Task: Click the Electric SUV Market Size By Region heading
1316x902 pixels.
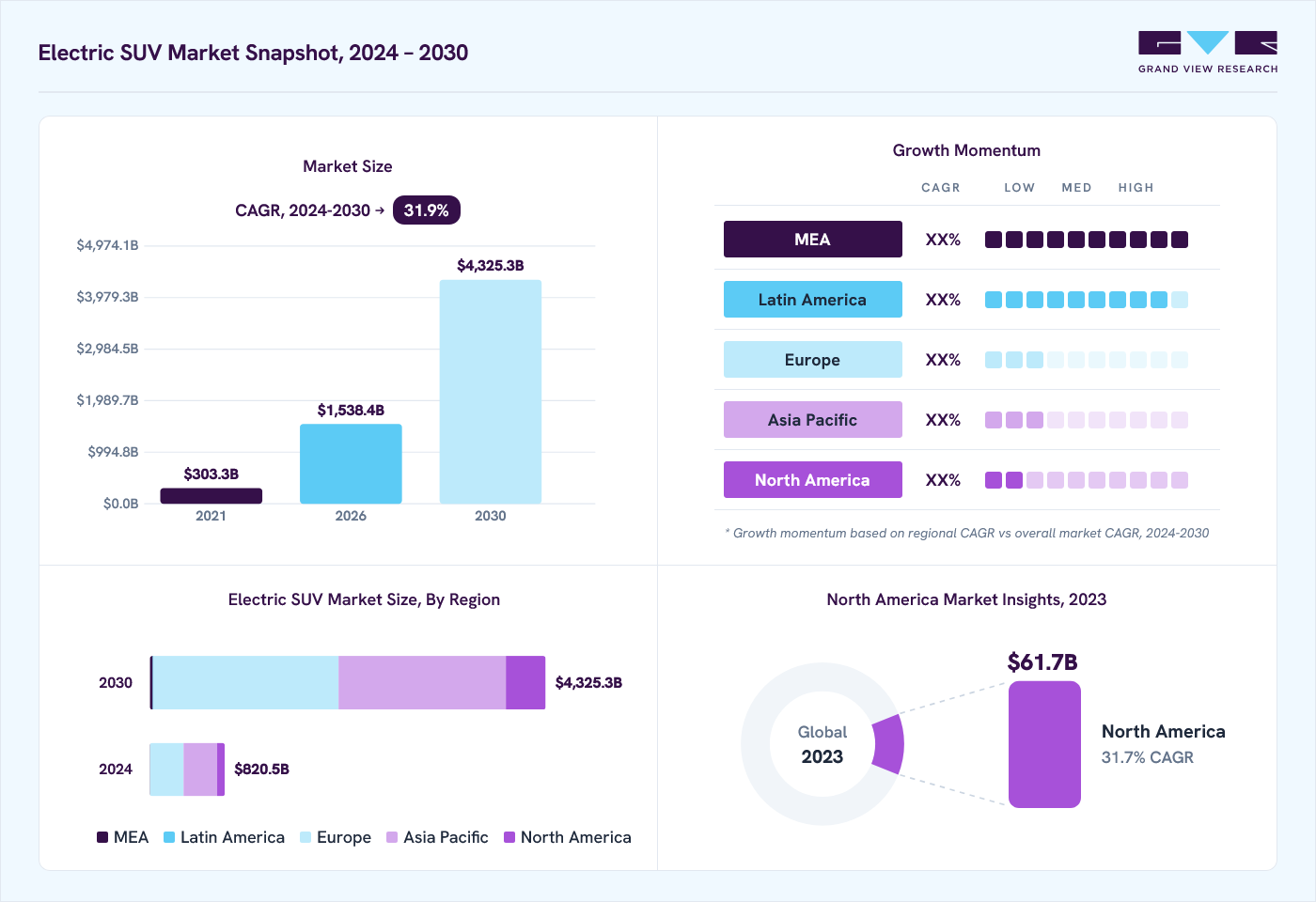Action: pos(364,599)
